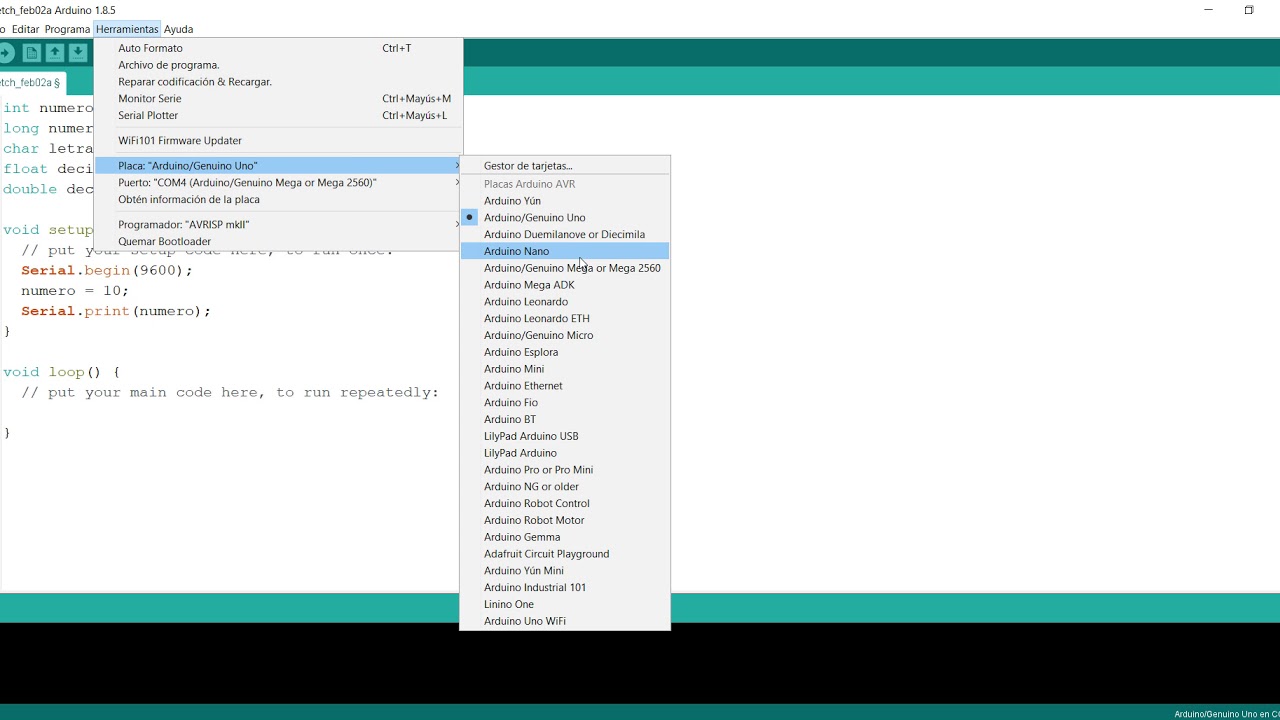Click the code line Serial.begin(9600);

107,270
